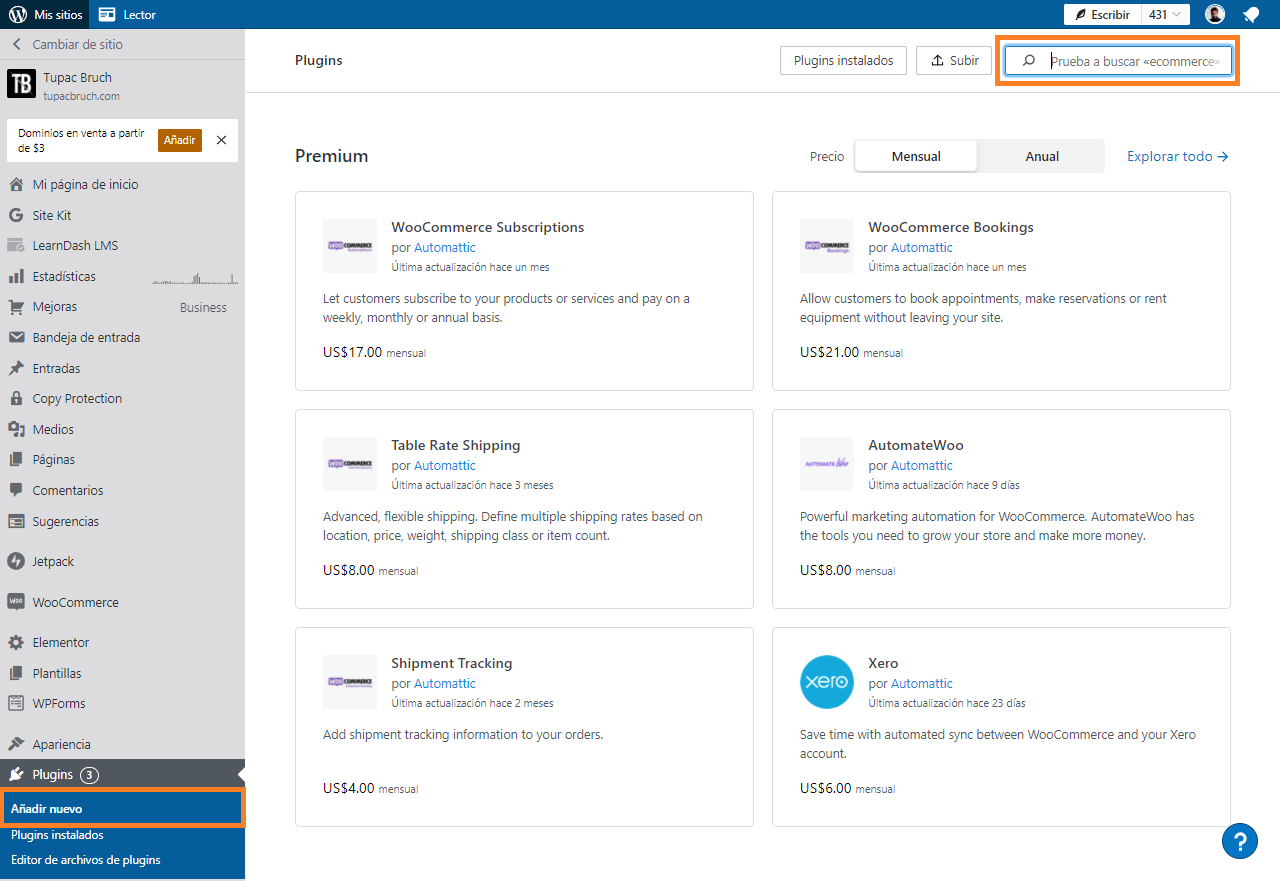Click the notifications bell icon
Screen dimensions: 1280x881
coord(1250,14)
